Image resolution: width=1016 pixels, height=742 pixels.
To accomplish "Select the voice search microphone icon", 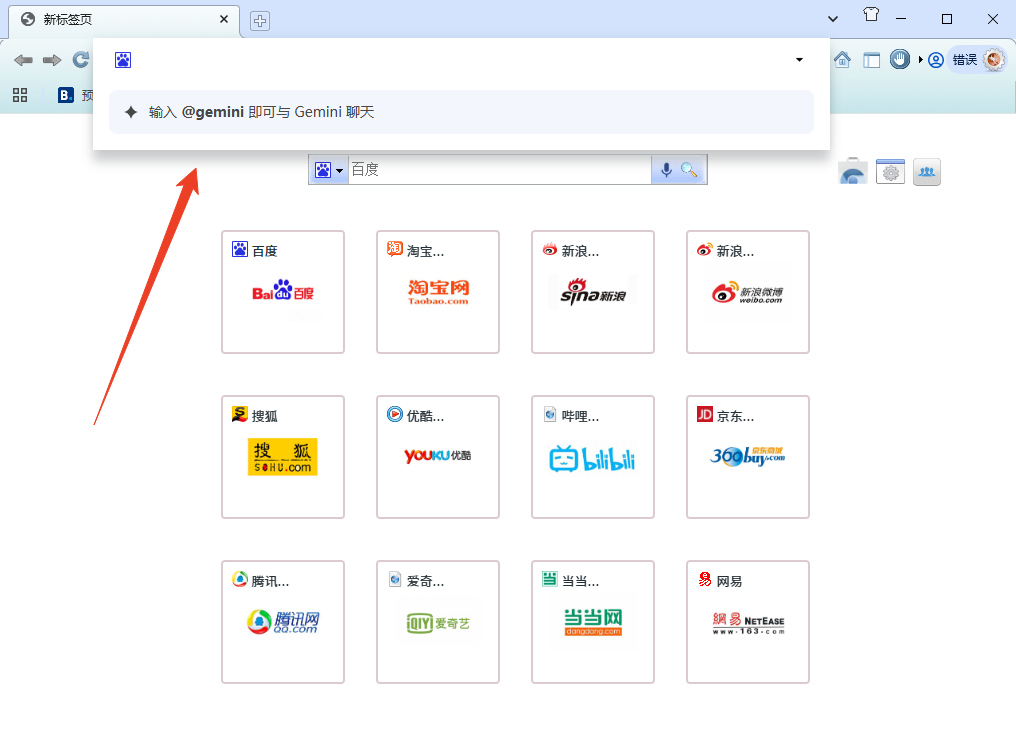I will 667,169.
